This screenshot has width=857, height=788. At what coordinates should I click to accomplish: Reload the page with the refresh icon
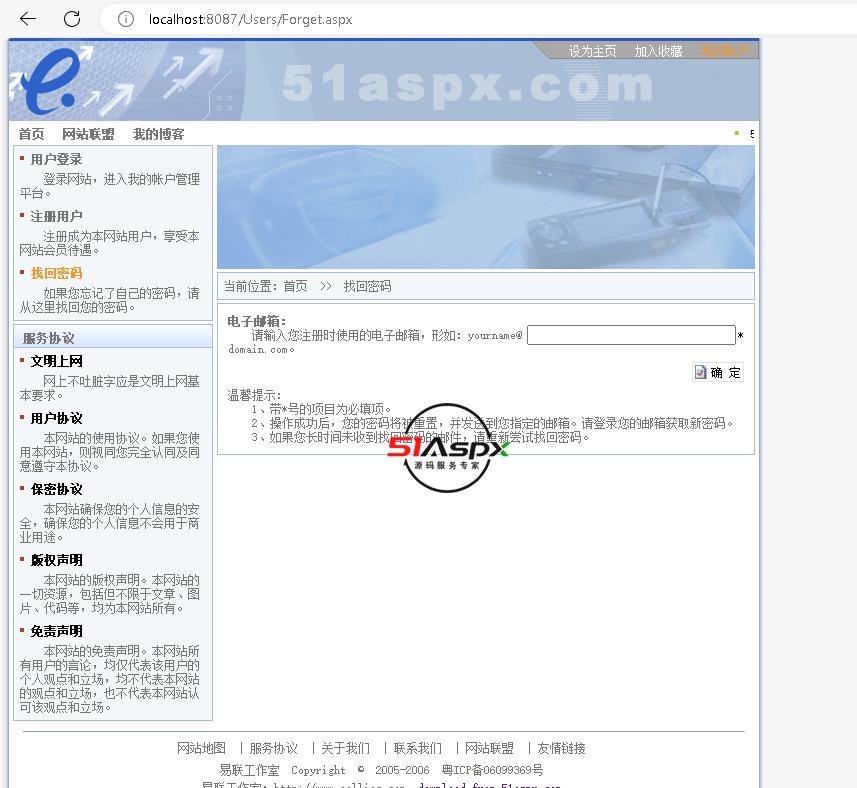[72, 19]
